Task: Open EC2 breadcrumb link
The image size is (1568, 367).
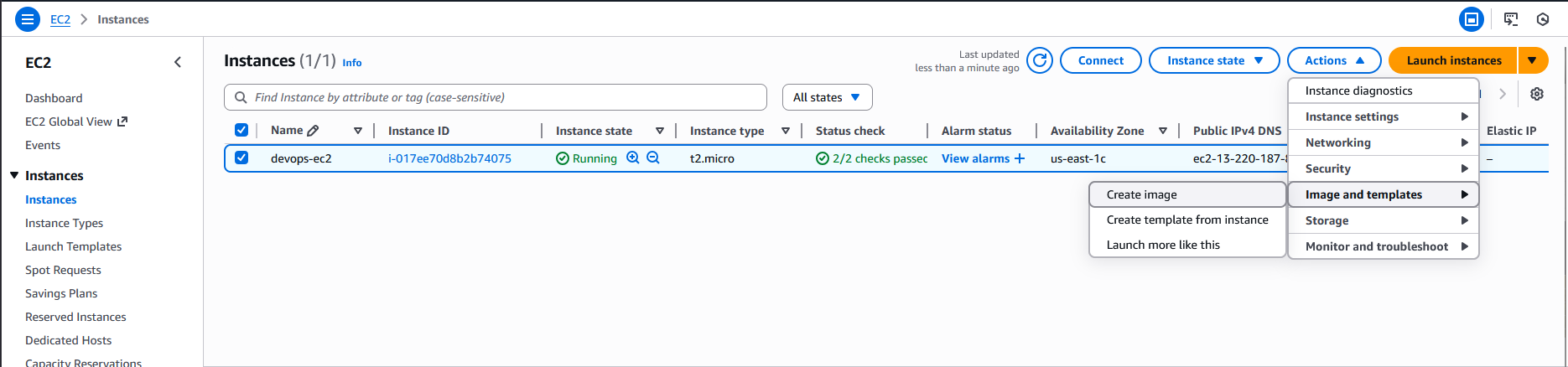Action: pos(60,19)
